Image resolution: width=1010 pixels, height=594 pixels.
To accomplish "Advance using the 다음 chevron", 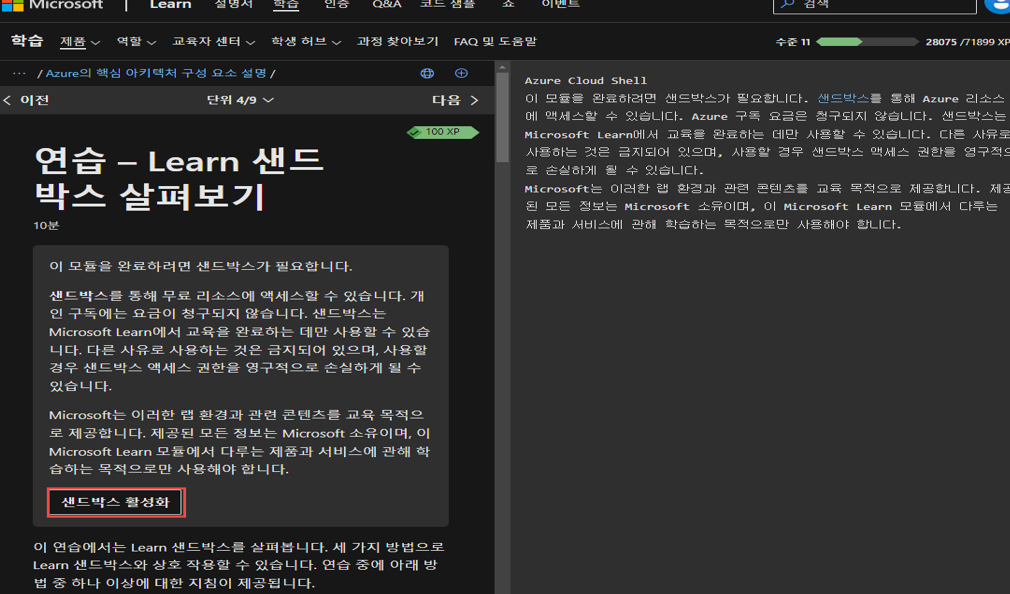I will [473, 100].
